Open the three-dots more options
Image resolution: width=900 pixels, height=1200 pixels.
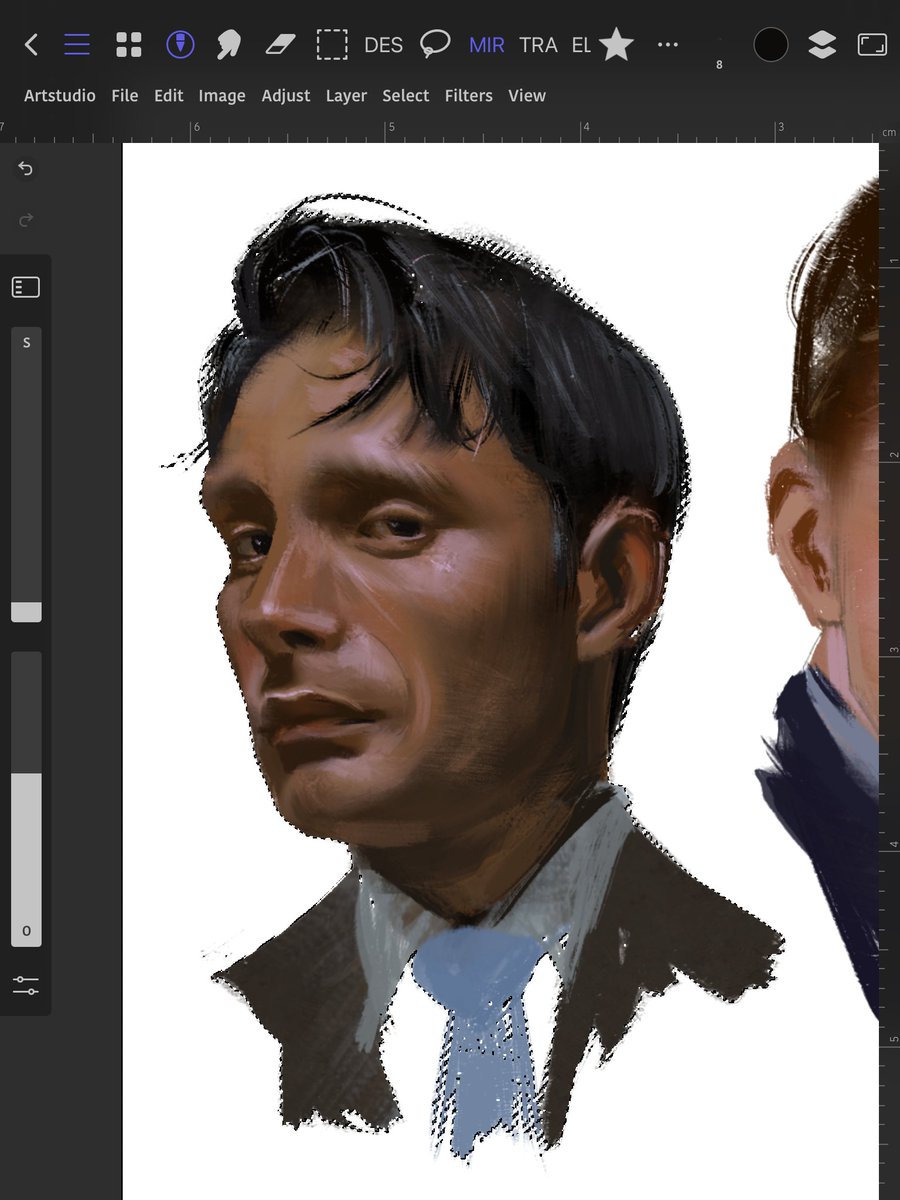point(668,44)
